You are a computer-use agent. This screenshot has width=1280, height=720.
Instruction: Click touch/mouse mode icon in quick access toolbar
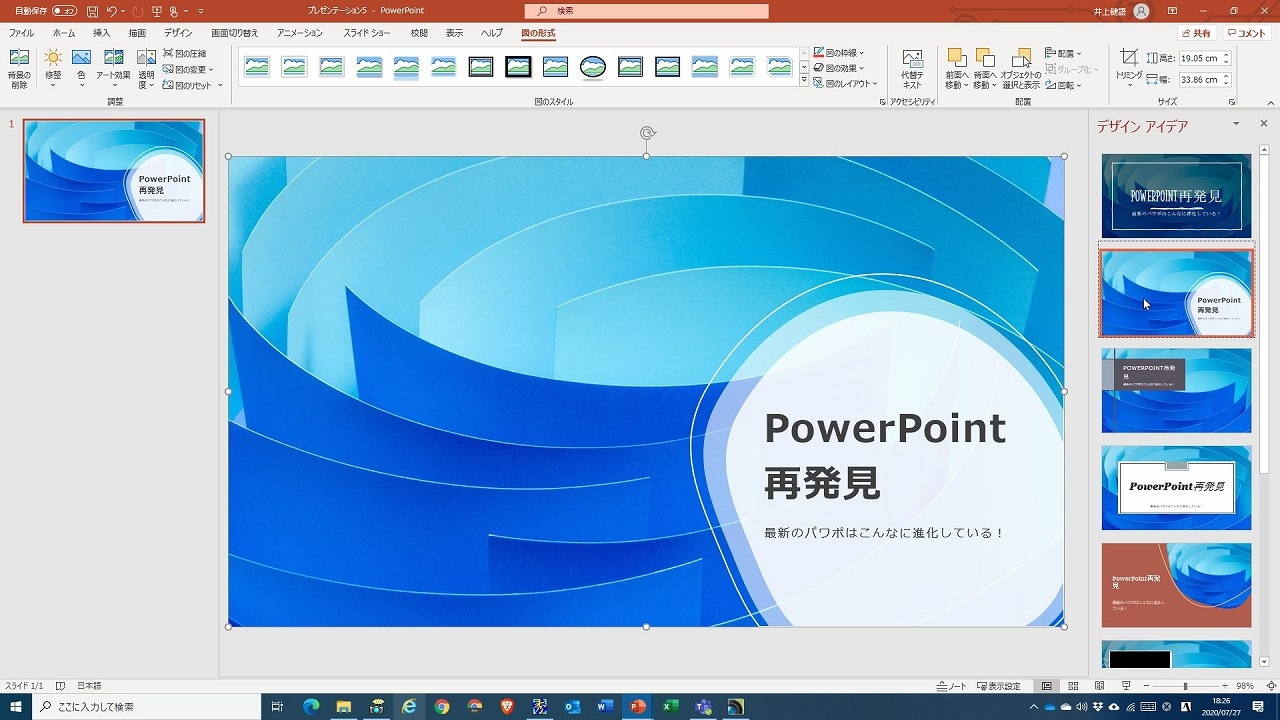[x=175, y=11]
